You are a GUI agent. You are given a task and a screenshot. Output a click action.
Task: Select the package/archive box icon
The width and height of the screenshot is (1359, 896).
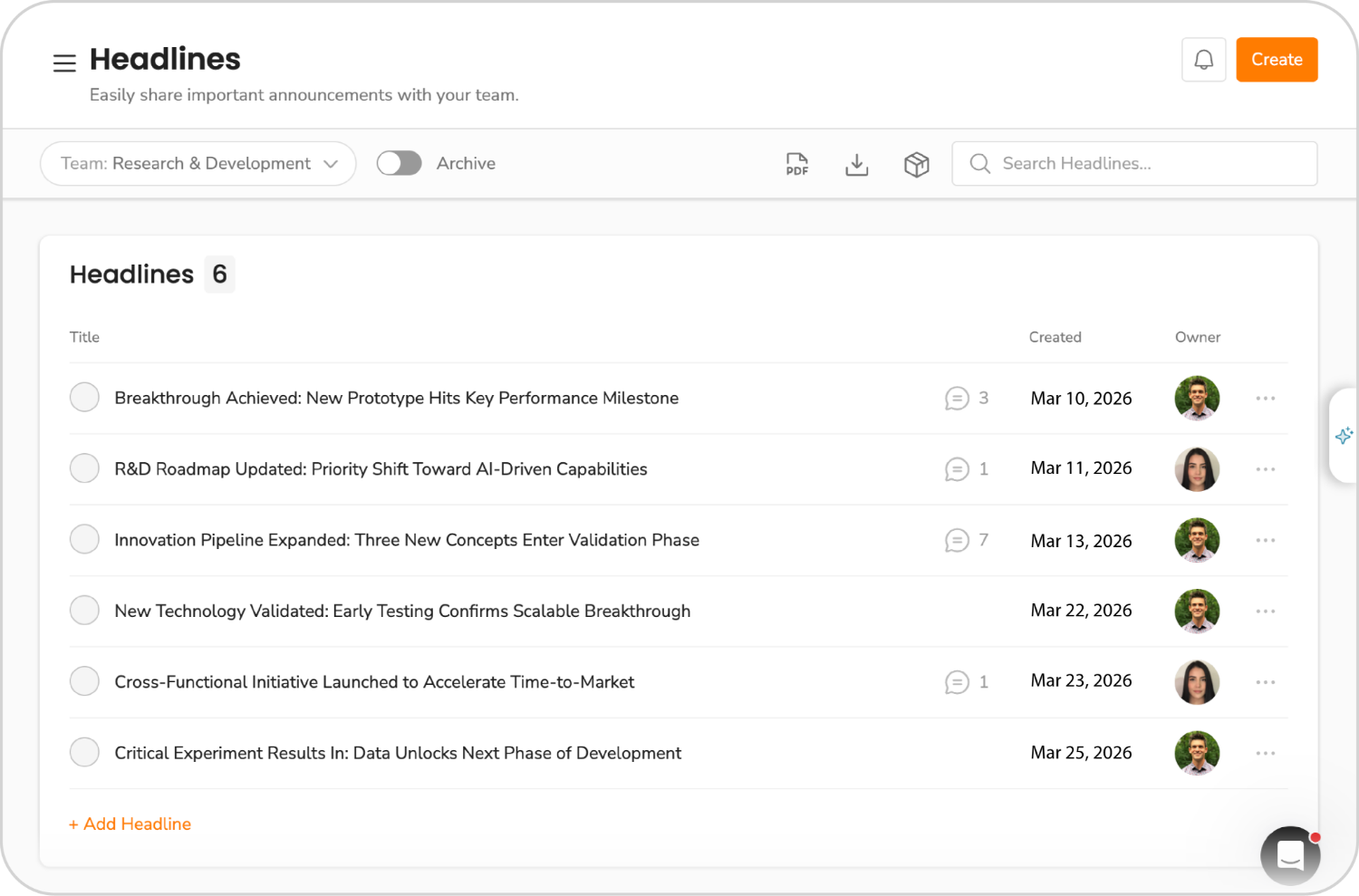tap(916, 164)
